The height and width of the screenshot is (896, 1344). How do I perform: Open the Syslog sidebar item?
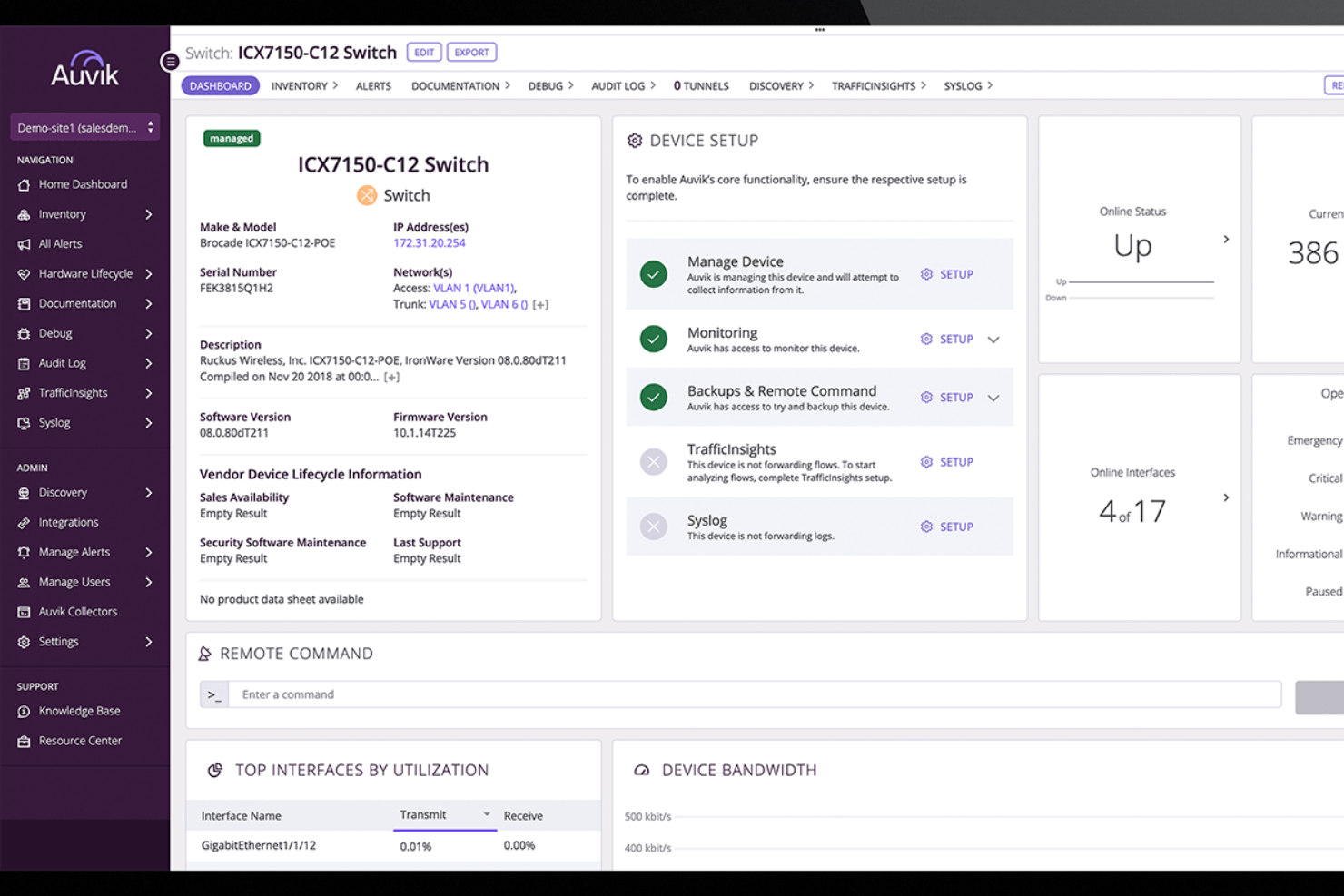(x=54, y=422)
